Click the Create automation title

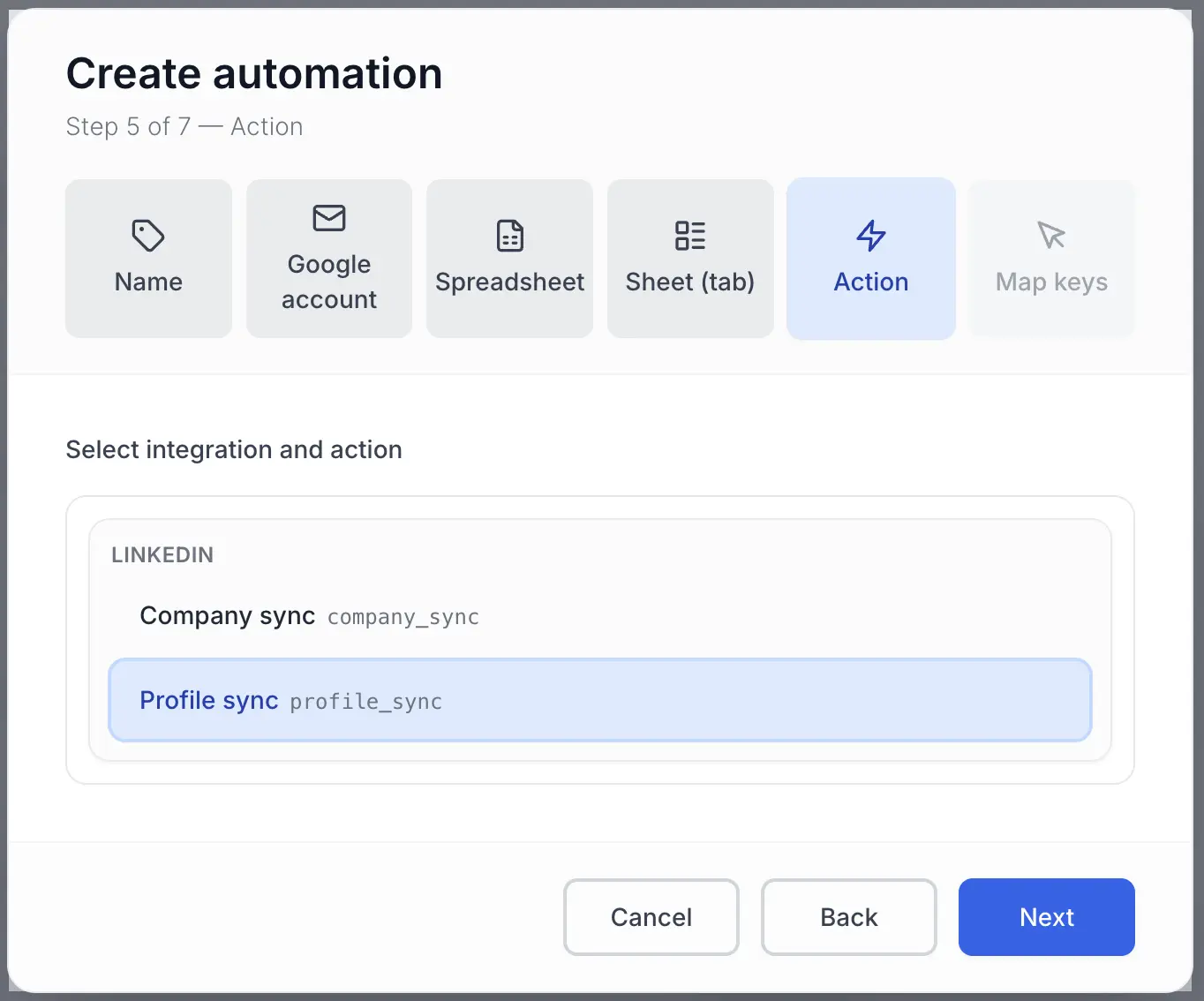(254, 73)
